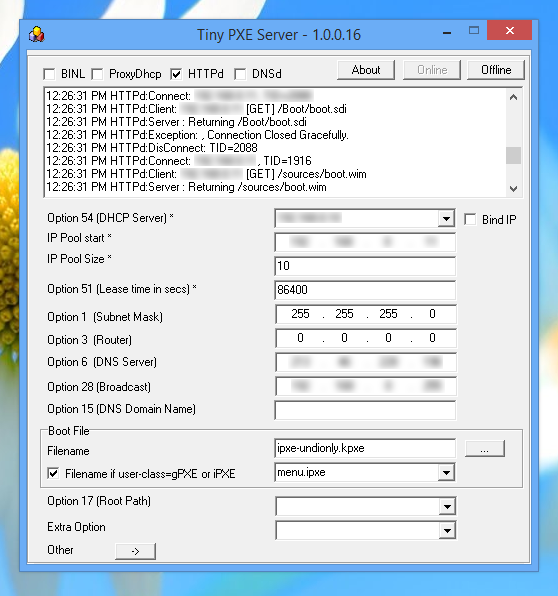Click the Subnet Mask field
558x596 pixels.
click(366, 314)
